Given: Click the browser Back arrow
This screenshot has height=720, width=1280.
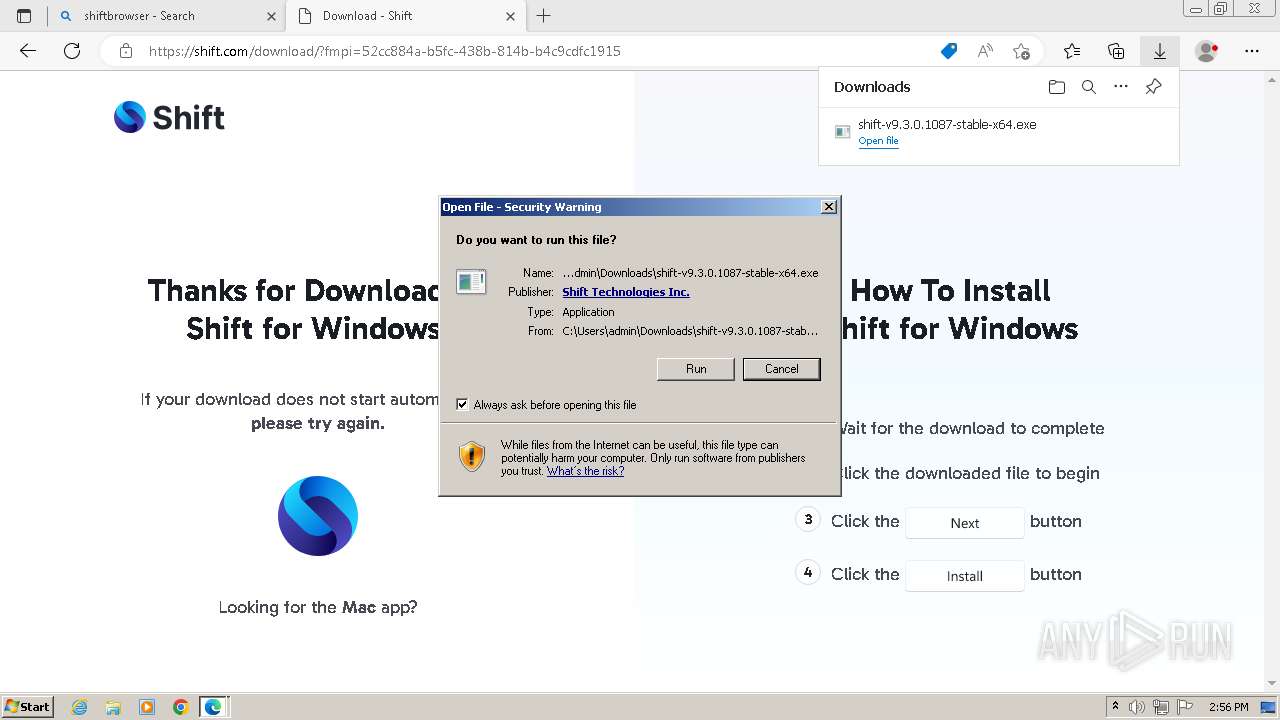Looking at the screenshot, I should click(28, 51).
